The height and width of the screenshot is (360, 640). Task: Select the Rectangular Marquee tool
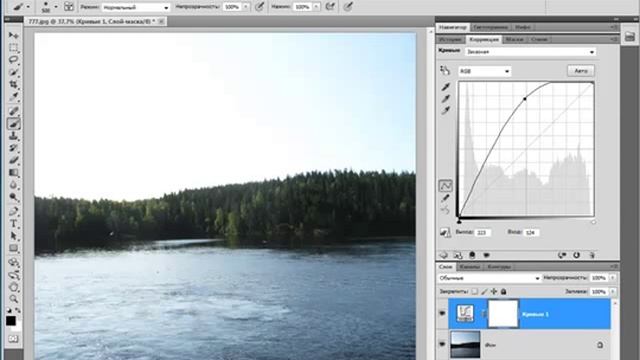click(x=13, y=48)
